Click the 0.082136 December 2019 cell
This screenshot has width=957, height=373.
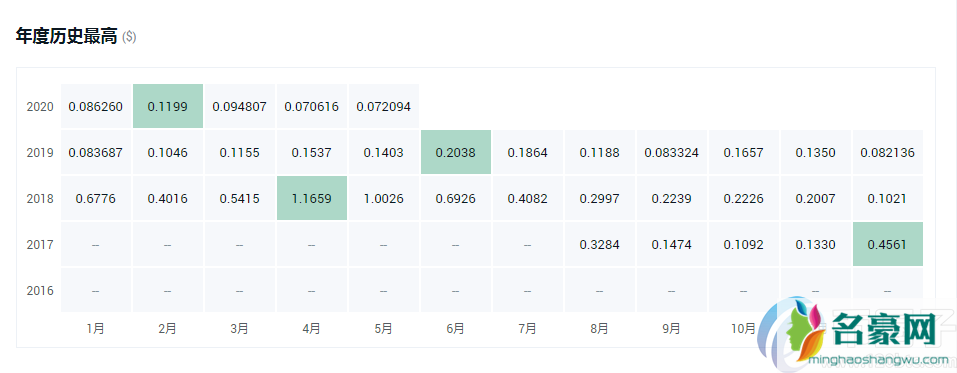pyautogui.click(x=887, y=153)
